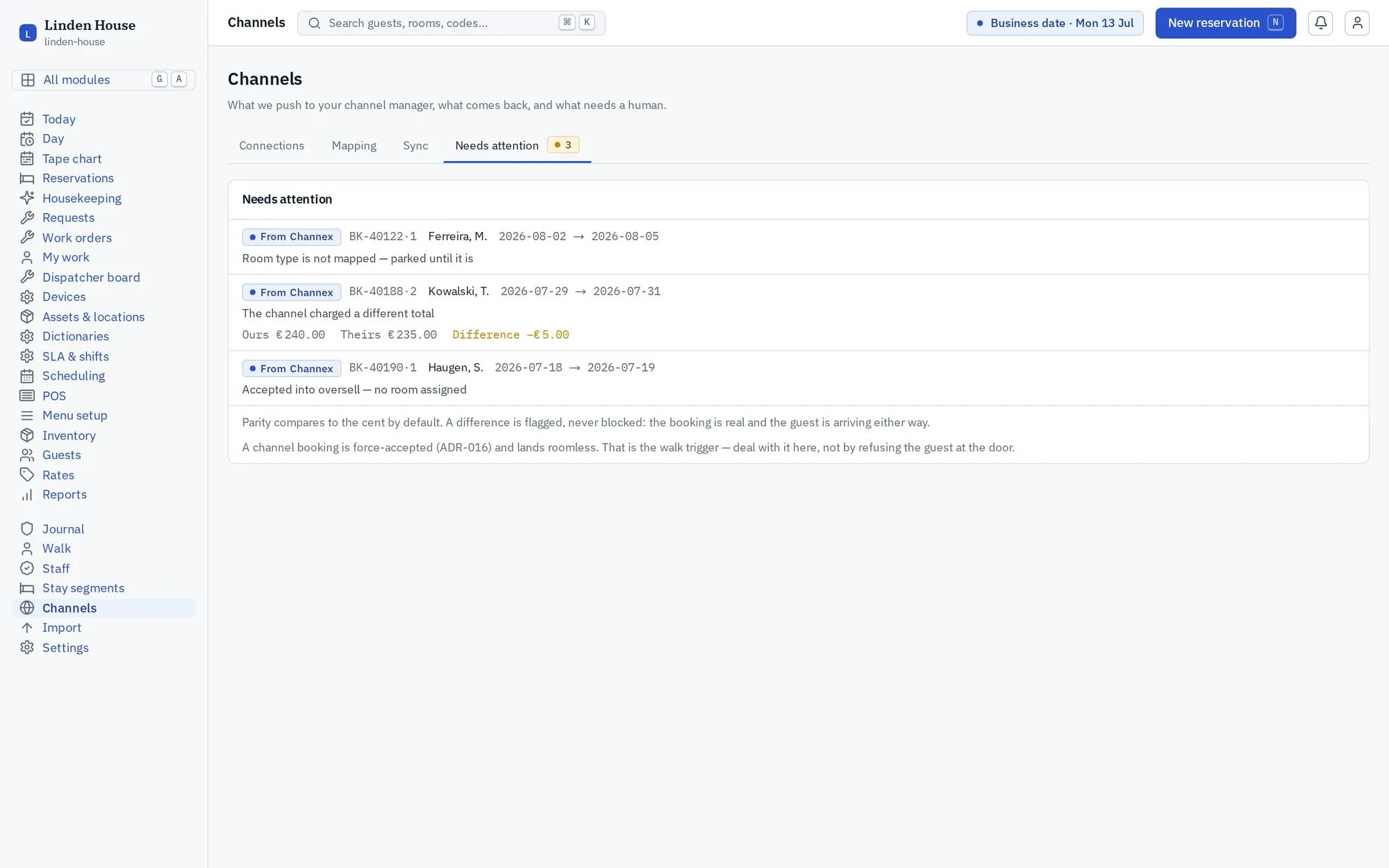
Task: Click the Difference −€5.00 value
Action: (x=510, y=335)
